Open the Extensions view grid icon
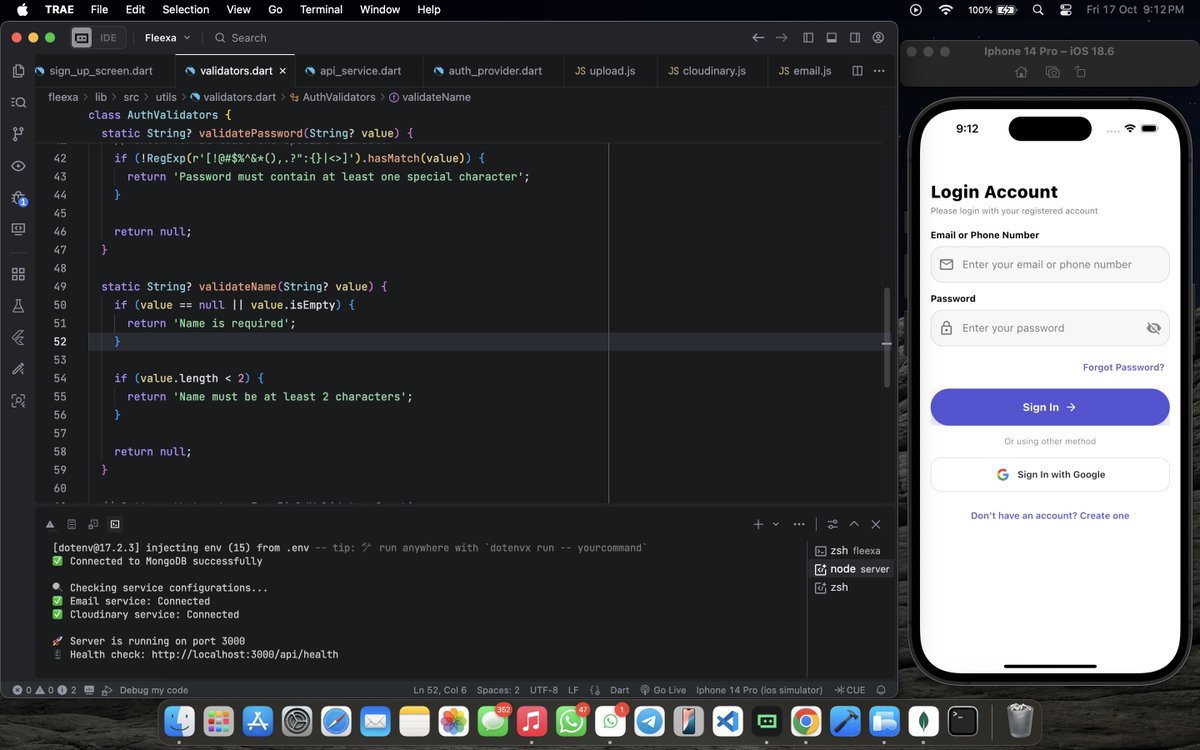The image size is (1200, 750). click(17, 273)
